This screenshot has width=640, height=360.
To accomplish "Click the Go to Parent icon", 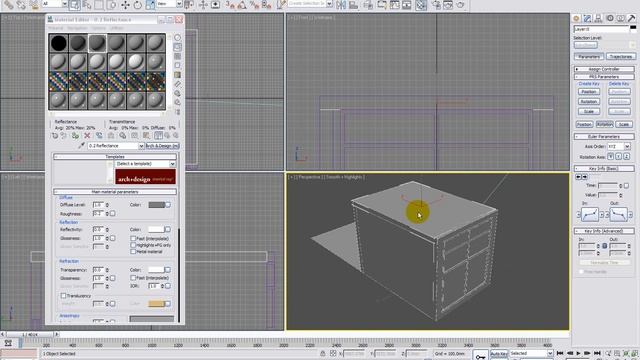I will (x=167, y=136).
